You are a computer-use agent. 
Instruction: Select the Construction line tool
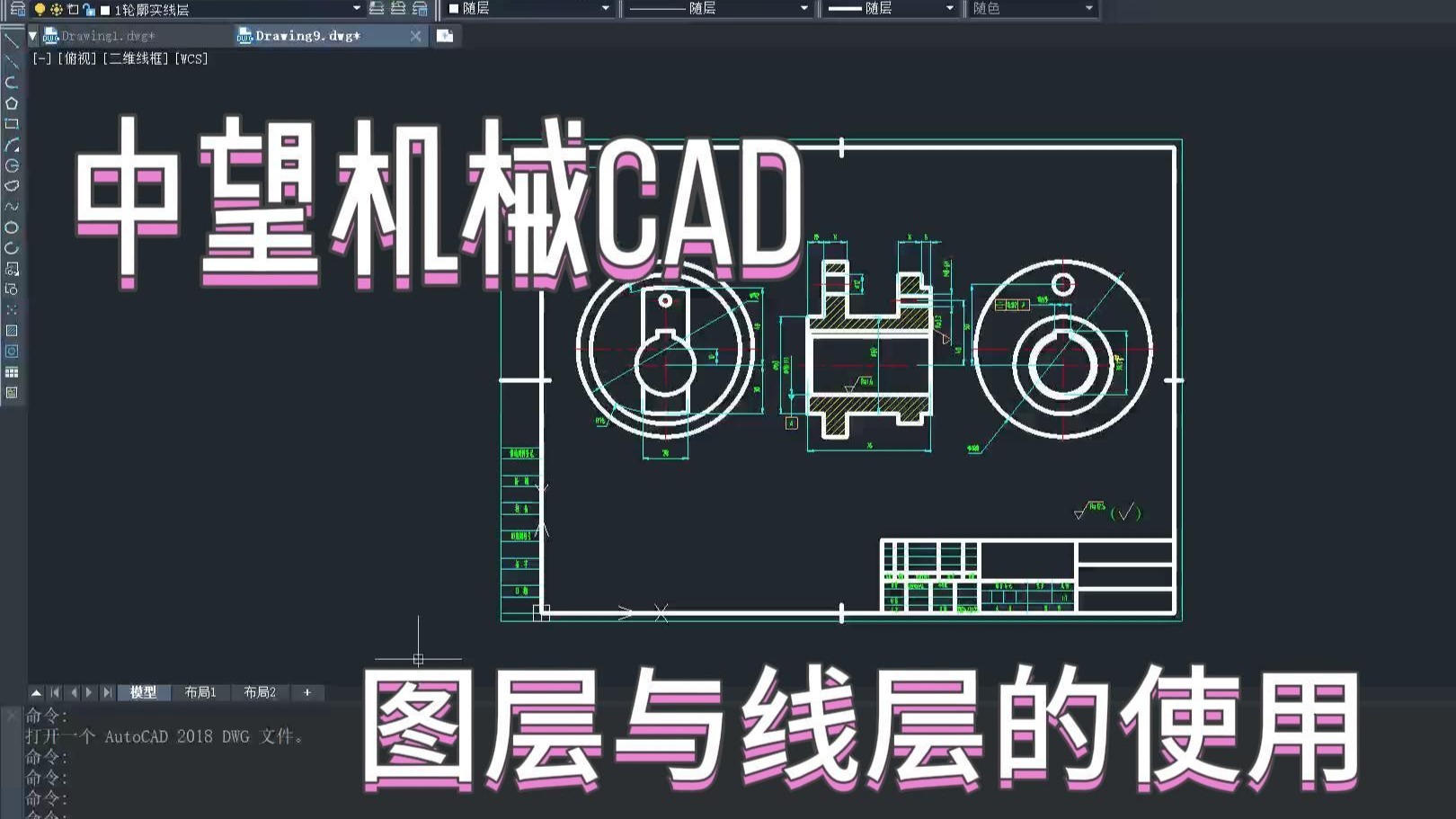click(12, 61)
